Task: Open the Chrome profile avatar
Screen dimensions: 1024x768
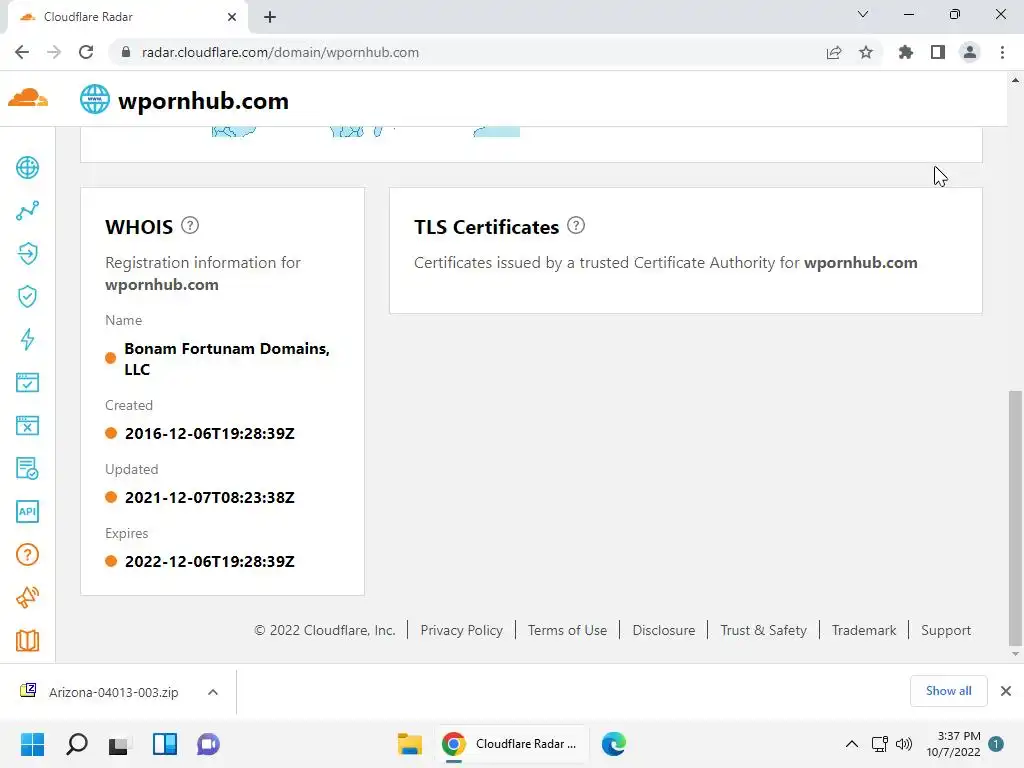Action: click(x=970, y=52)
